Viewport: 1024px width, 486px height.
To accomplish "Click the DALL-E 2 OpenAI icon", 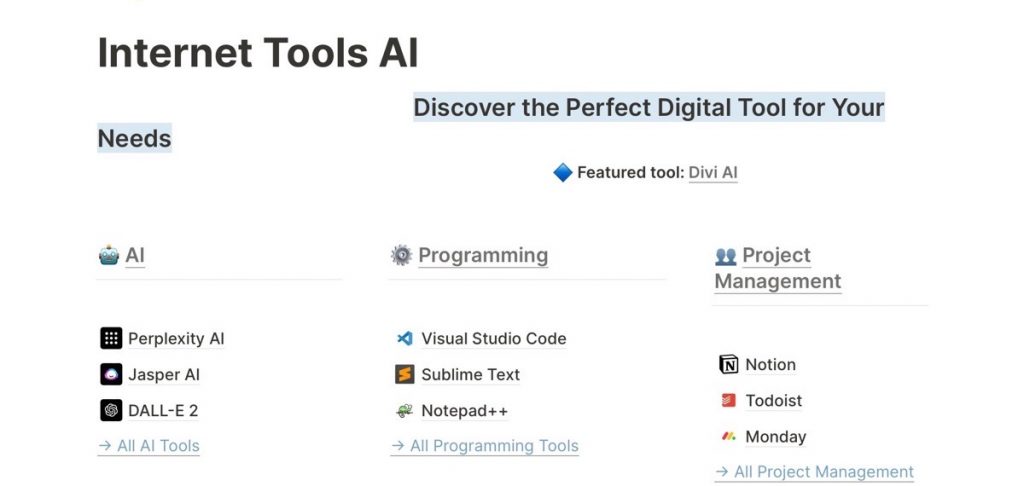I will 111,410.
